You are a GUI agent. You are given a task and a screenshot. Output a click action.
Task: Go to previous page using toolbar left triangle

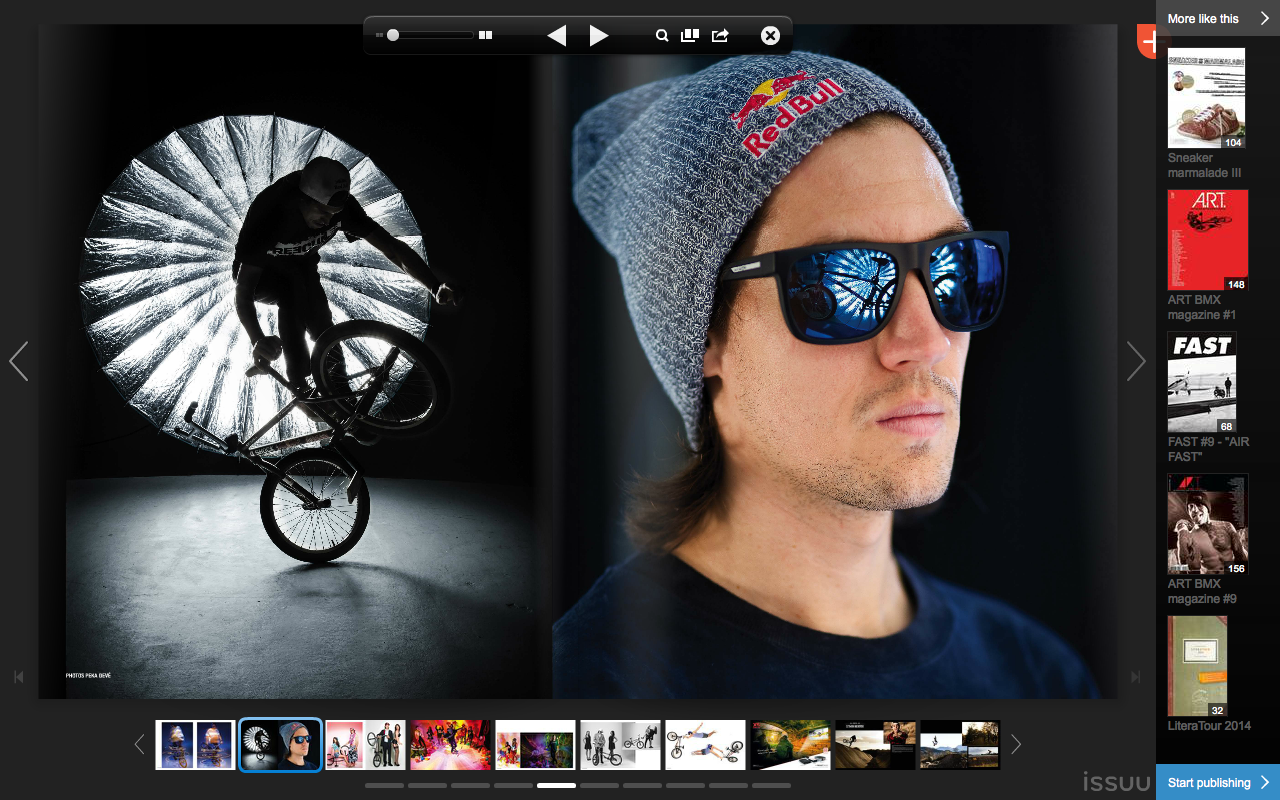[x=557, y=36]
